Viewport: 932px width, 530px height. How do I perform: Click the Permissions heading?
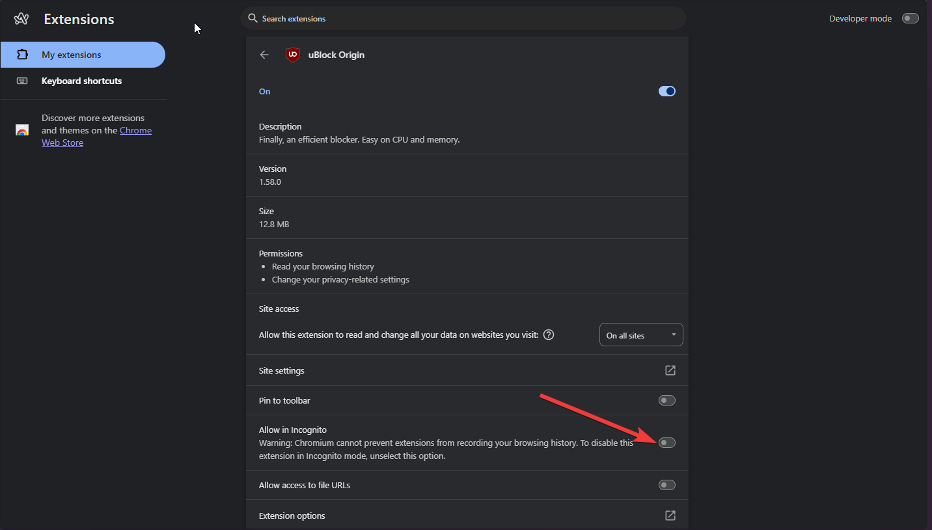[x=281, y=253]
